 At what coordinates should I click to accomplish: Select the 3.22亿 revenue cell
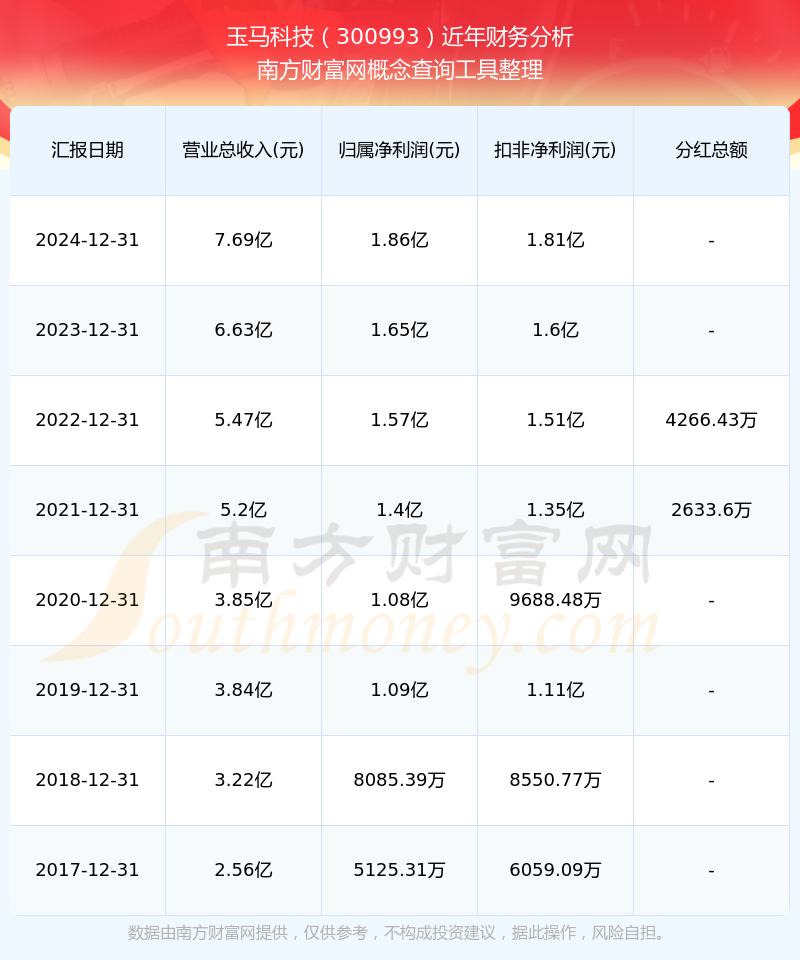click(x=244, y=780)
